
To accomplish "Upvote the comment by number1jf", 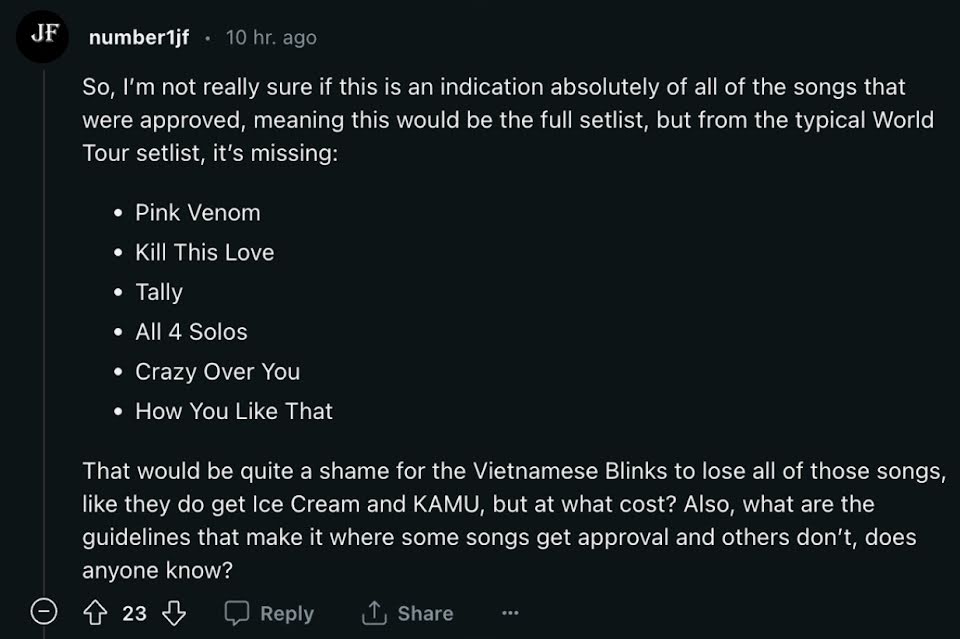I will [x=95, y=613].
